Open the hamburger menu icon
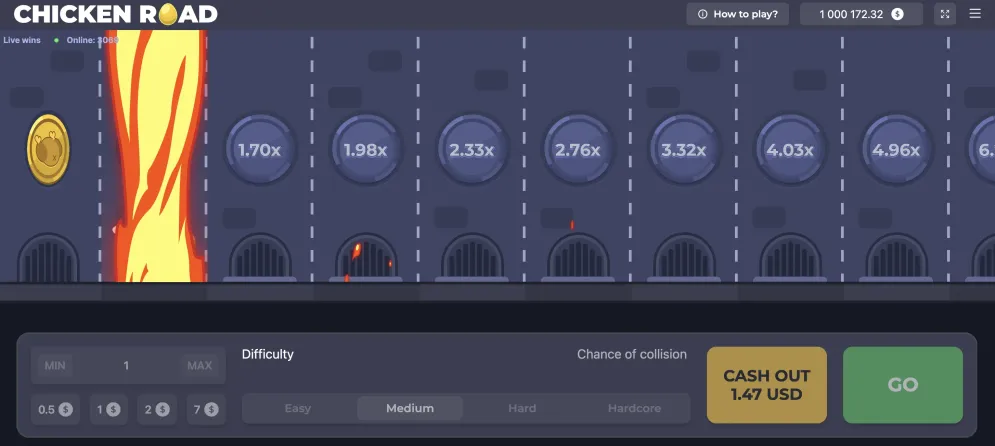Viewport: 995px width, 446px height. (x=975, y=14)
